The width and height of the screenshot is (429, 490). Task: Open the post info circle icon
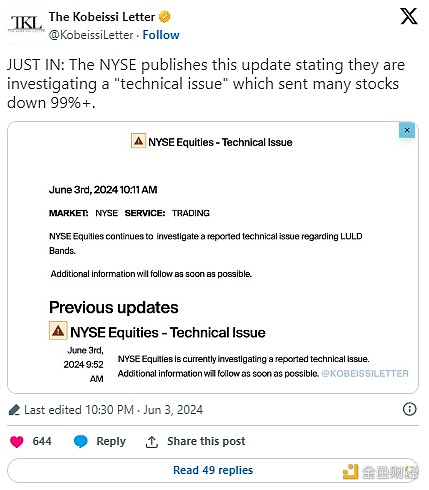click(410, 409)
